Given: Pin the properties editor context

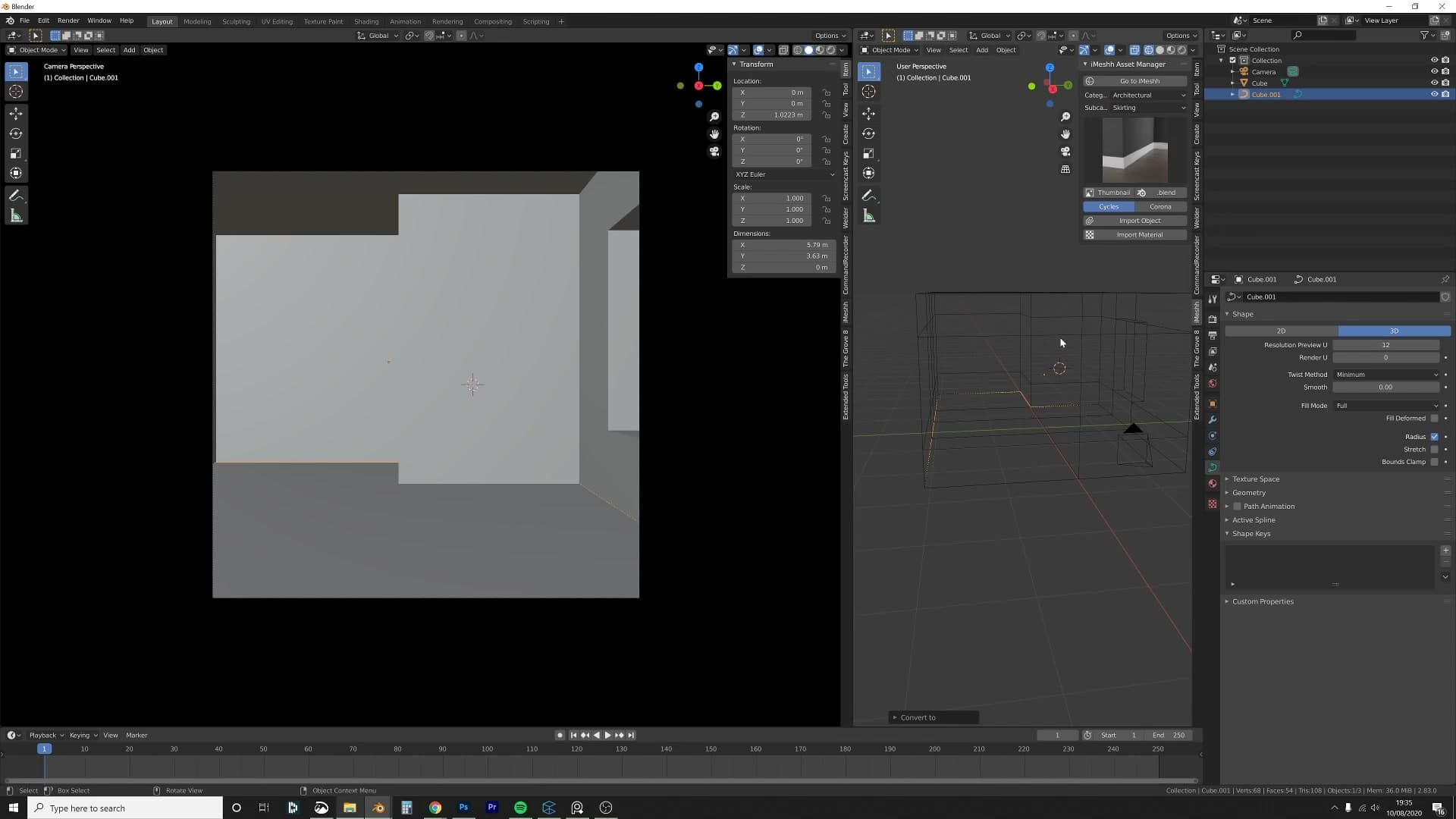Looking at the screenshot, I should coord(1445,279).
